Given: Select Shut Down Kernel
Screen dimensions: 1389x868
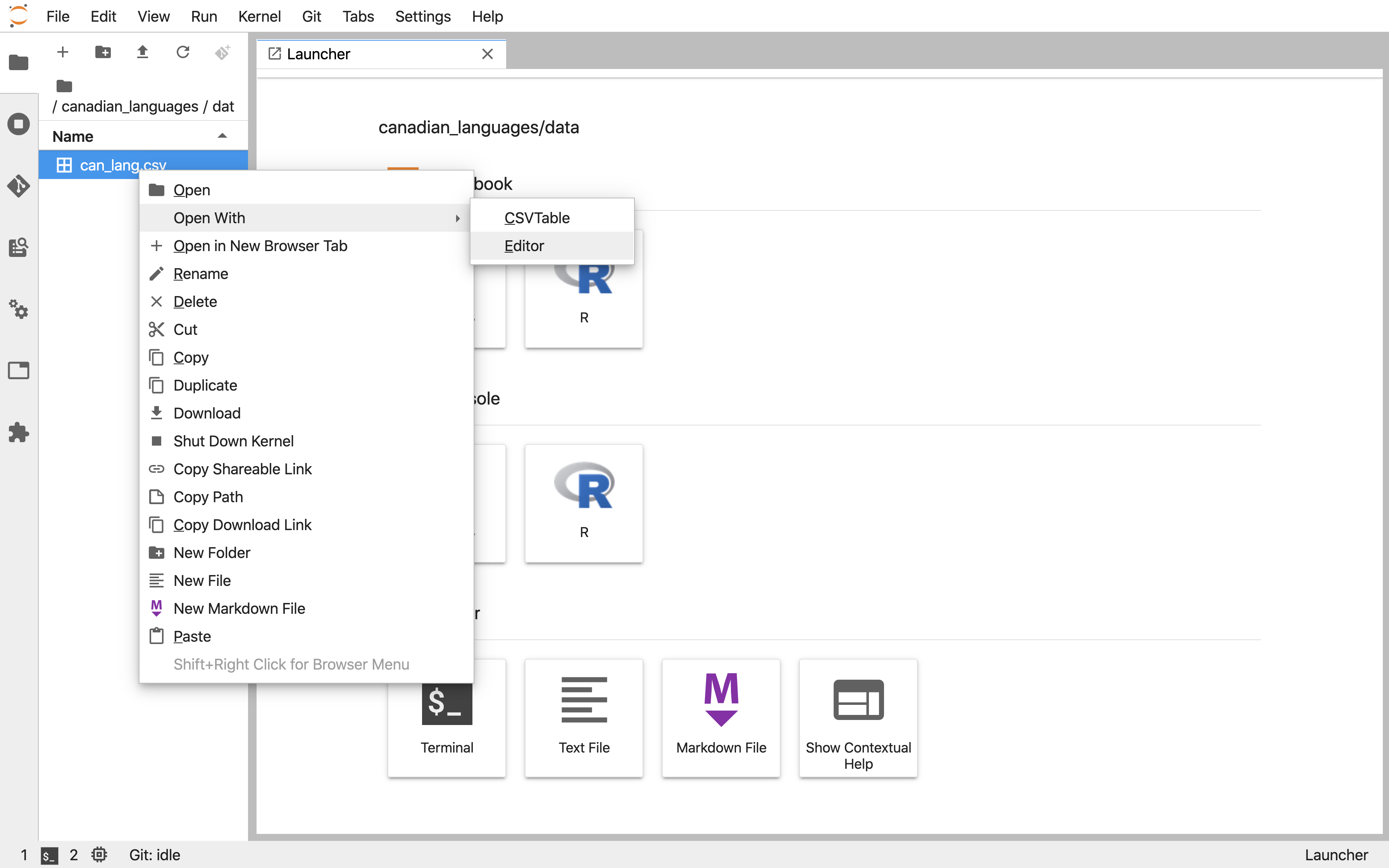Looking at the screenshot, I should [x=306, y=441].
